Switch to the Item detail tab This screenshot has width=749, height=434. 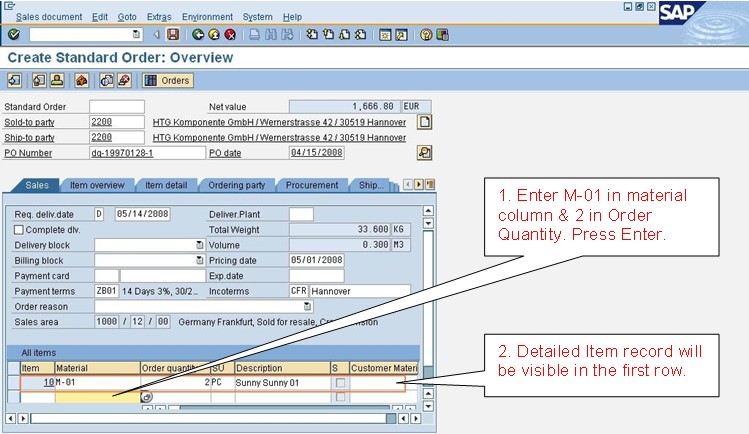click(165, 186)
